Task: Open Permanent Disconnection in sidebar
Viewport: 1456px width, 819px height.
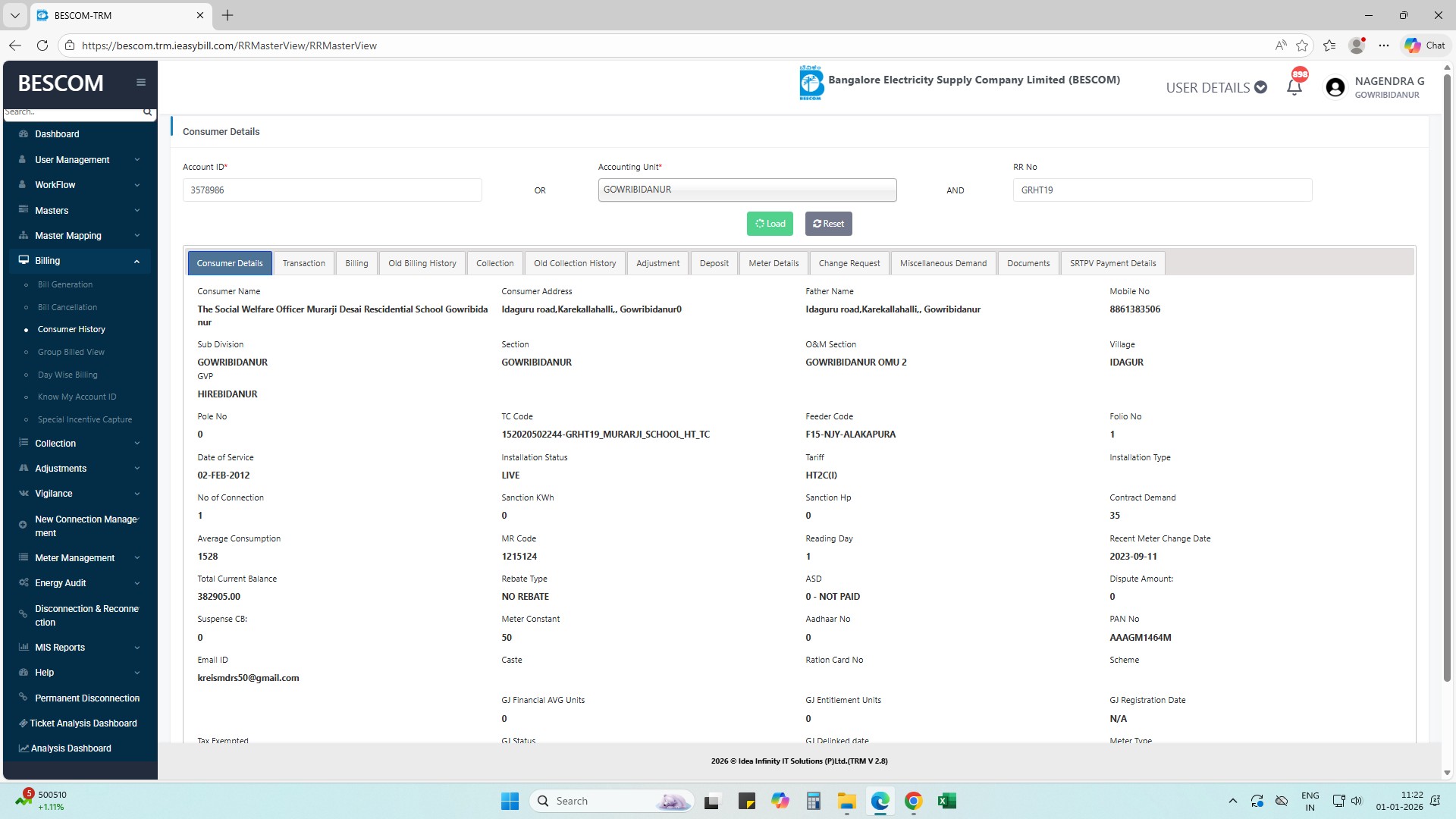Action: 87,698
